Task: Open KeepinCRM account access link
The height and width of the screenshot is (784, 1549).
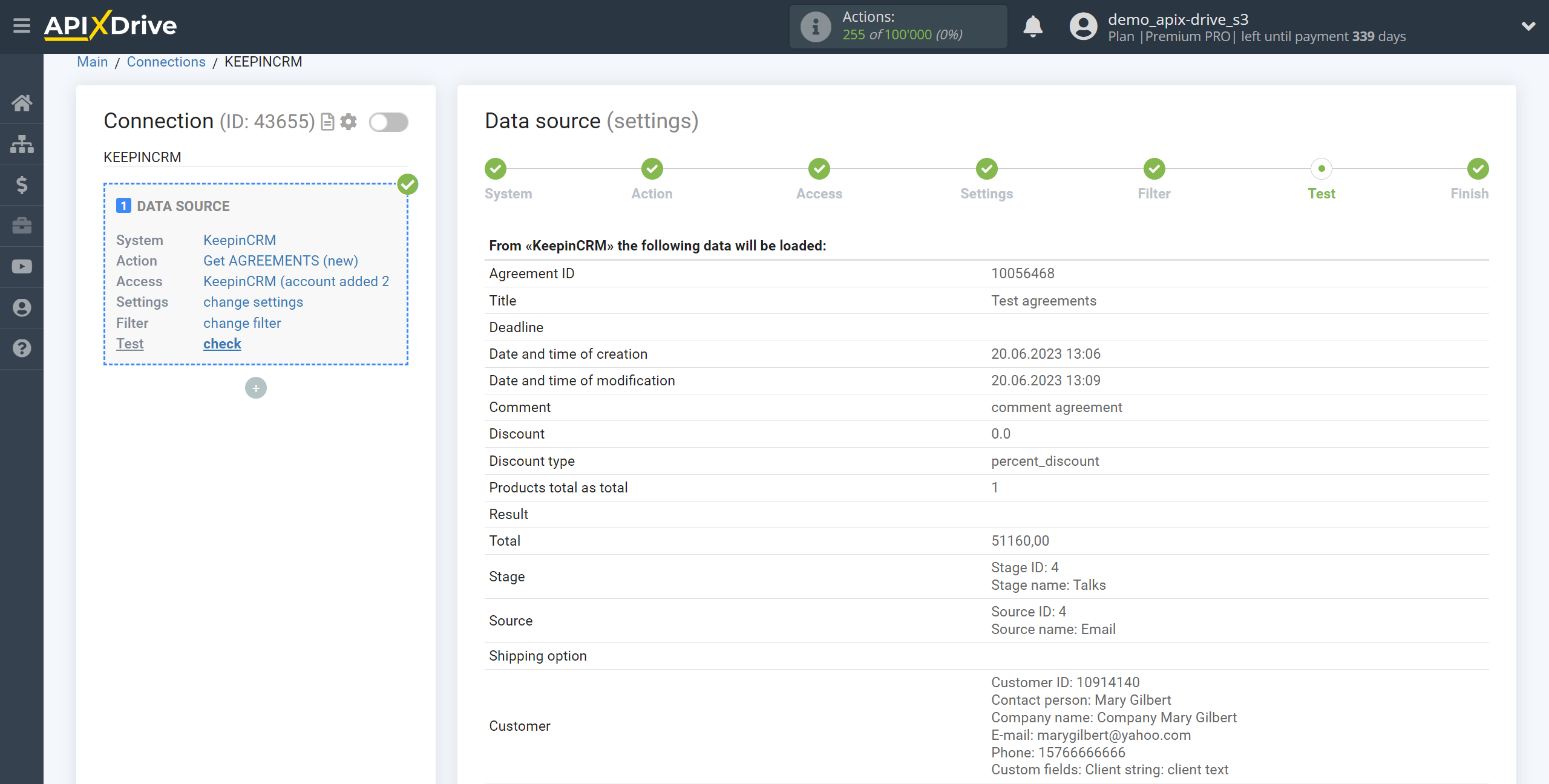Action: (296, 281)
